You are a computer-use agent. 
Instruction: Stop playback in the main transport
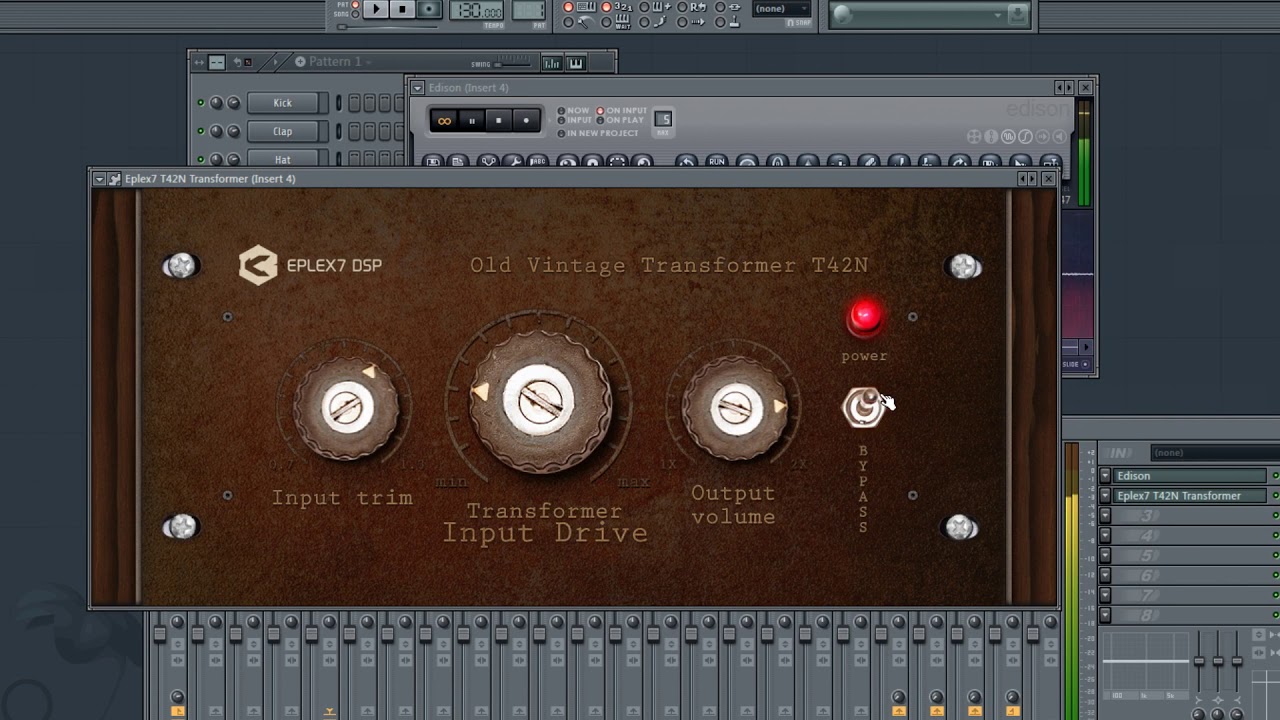[x=402, y=9]
